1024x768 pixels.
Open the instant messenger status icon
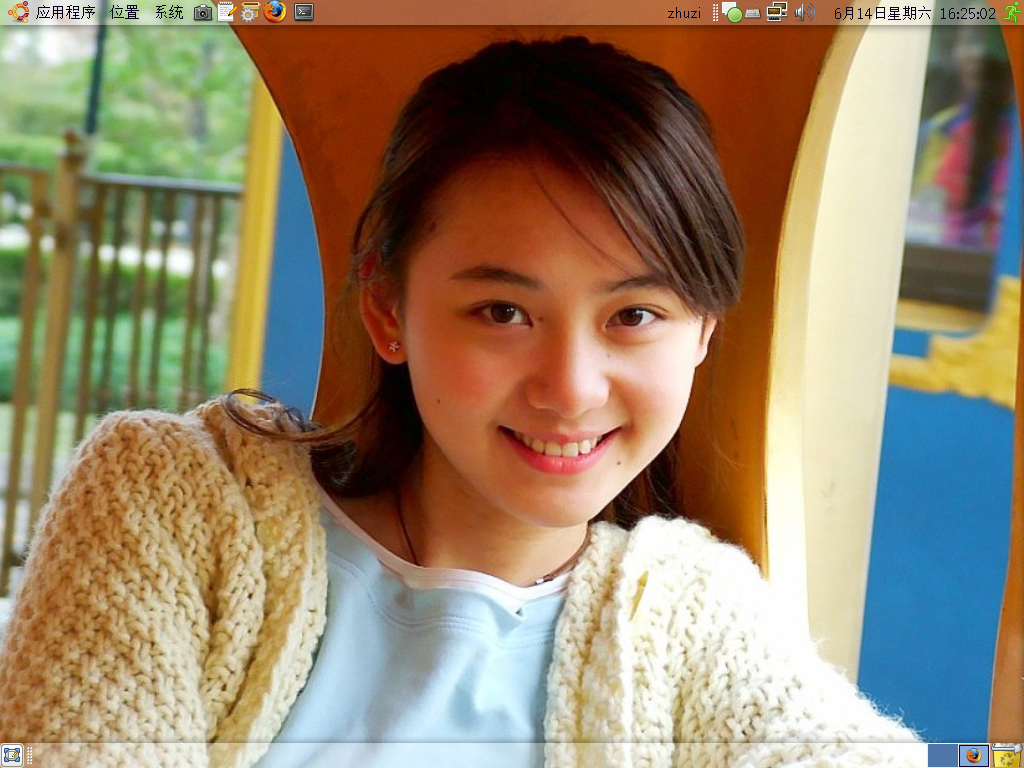pyautogui.click(x=731, y=12)
